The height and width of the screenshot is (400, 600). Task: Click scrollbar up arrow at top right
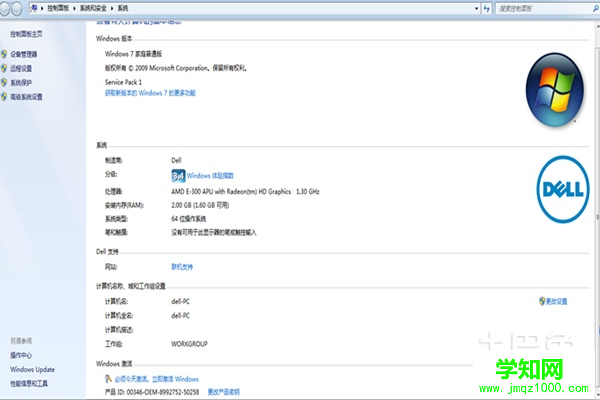coord(597,26)
